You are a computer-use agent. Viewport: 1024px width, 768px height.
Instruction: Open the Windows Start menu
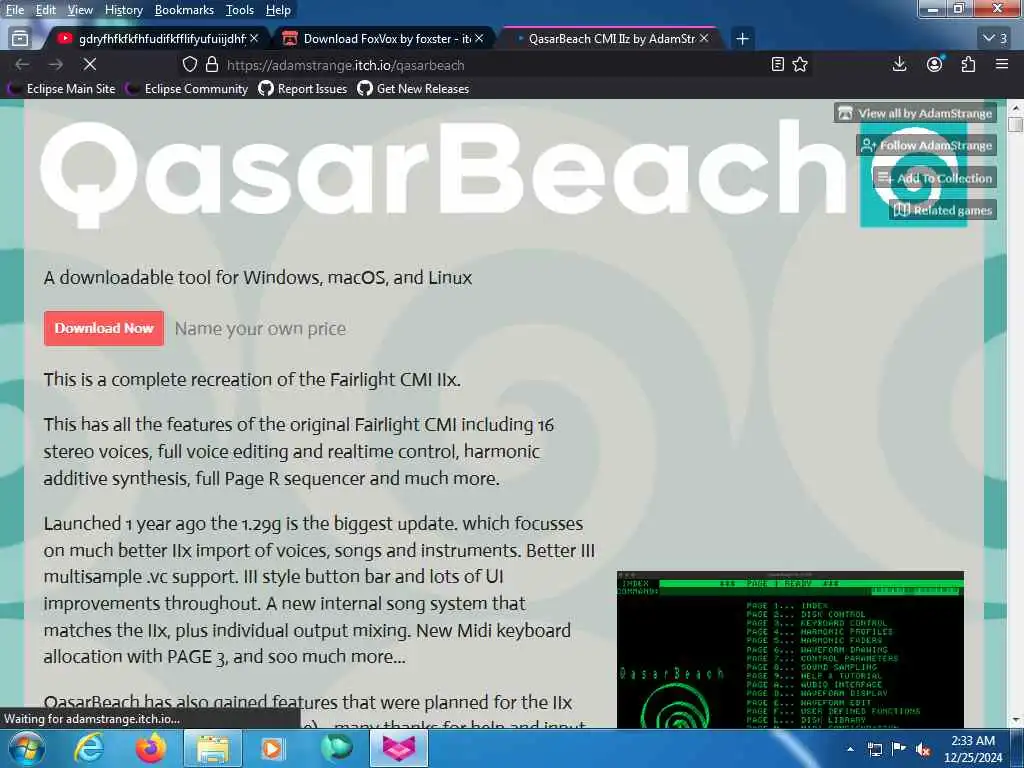[25, 748]
